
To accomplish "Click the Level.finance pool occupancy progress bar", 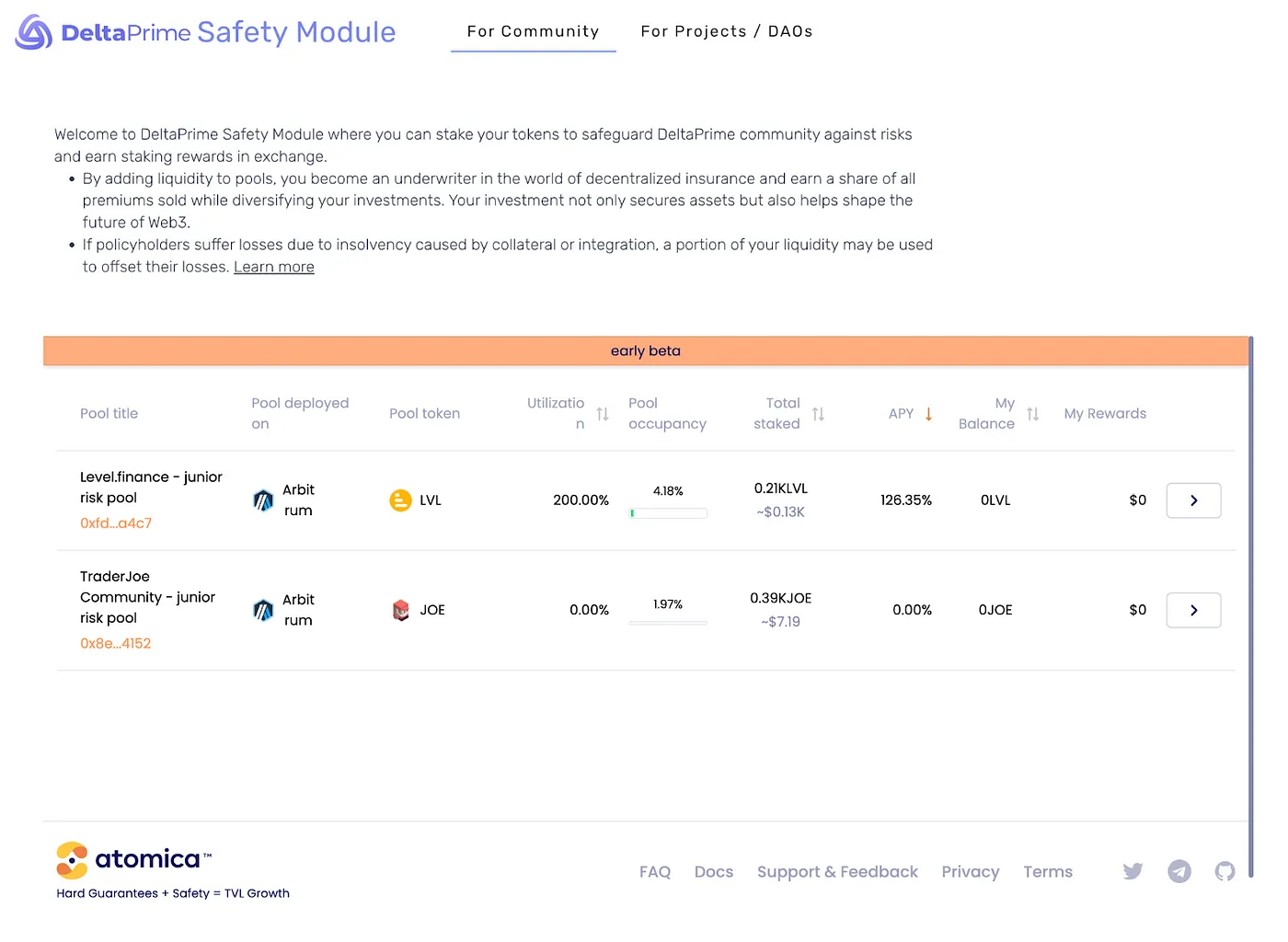I will point(668,512).
